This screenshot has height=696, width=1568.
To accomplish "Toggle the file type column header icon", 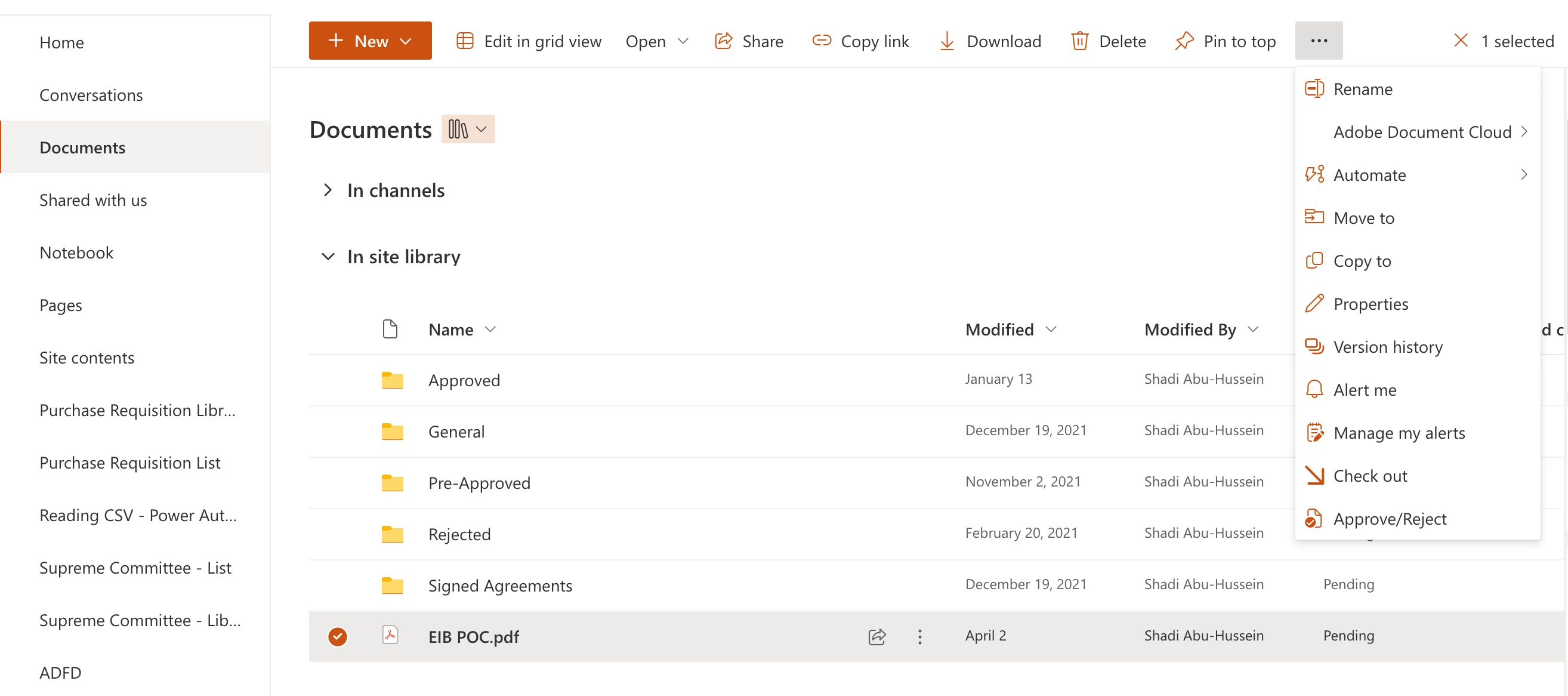I will [390, 329].
